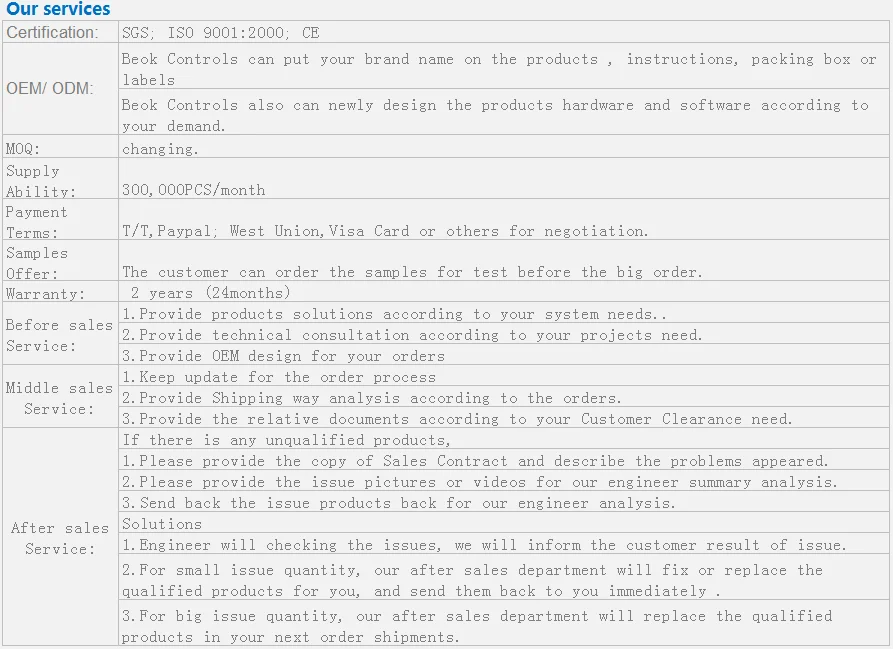The height and width of the screenshot is (649, 893).
Task: Select the 'Before sales Service:' label
Action: (59, 335)
